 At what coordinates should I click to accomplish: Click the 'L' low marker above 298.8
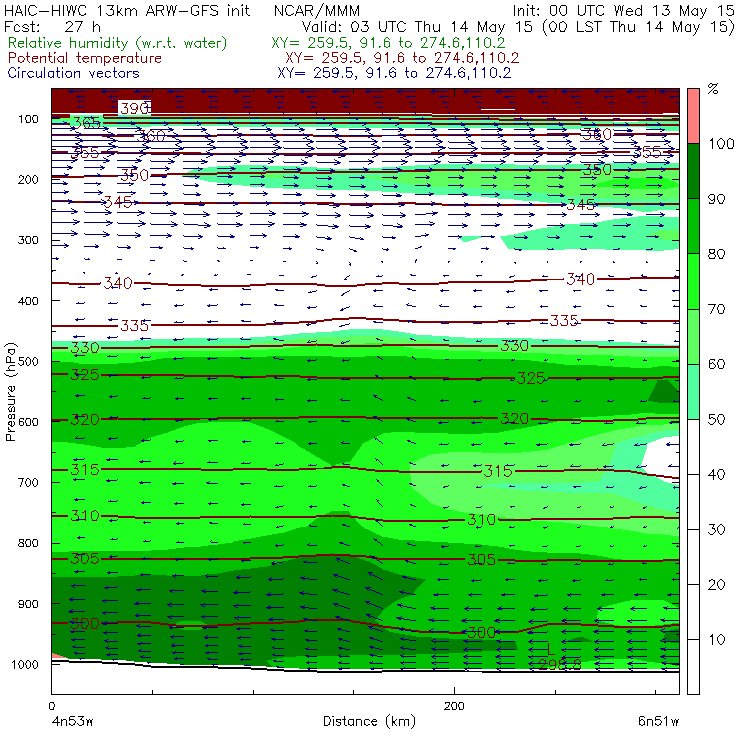[551, 649]
